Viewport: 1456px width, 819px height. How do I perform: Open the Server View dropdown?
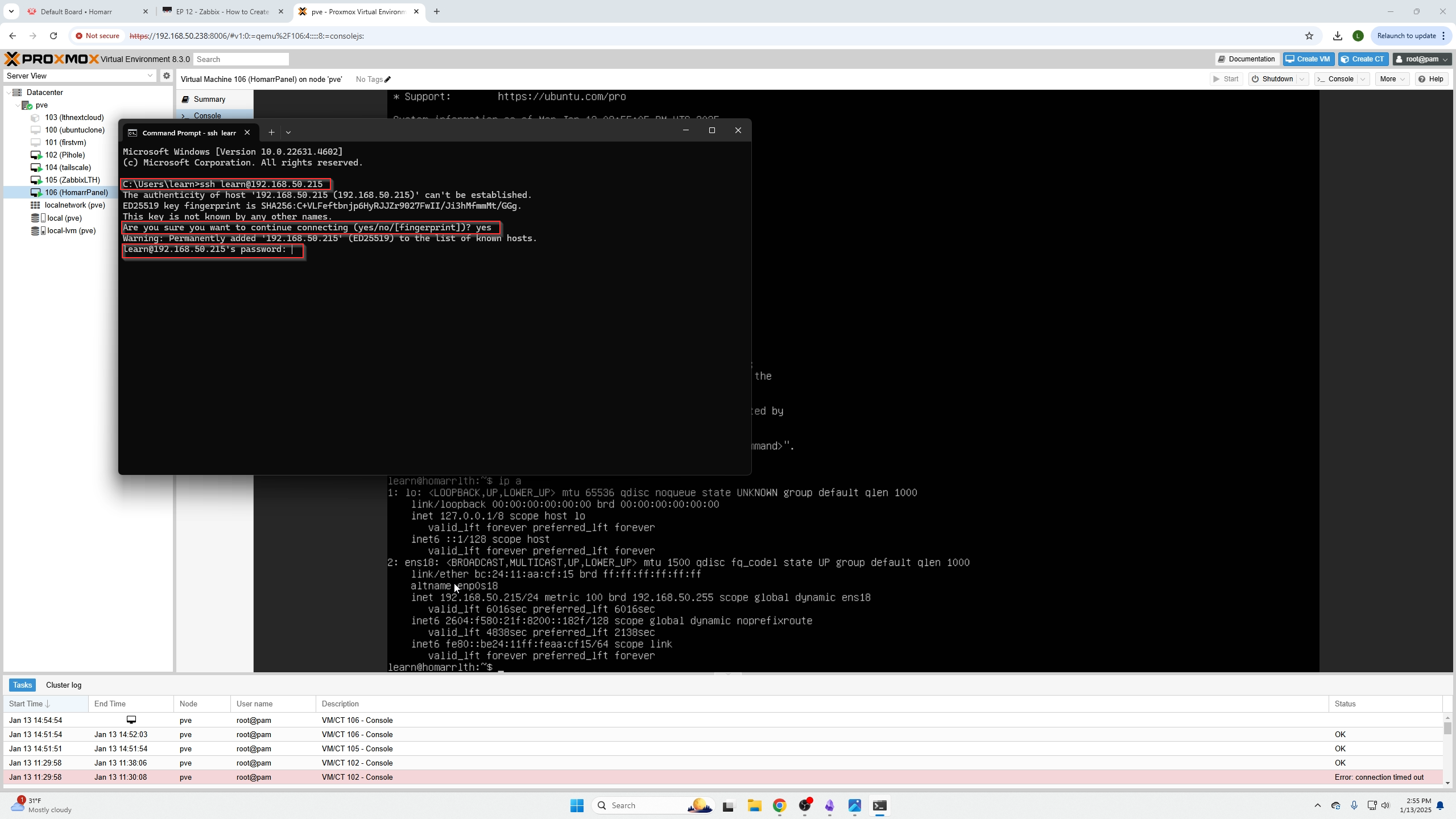pos(150,76)
